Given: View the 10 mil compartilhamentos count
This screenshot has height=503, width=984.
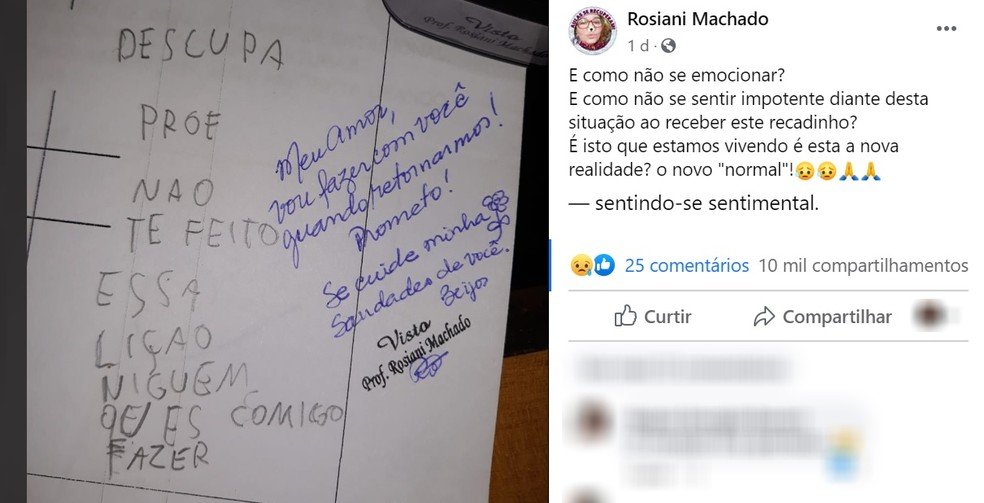Looking at the screenshot, I should (863, 266).
